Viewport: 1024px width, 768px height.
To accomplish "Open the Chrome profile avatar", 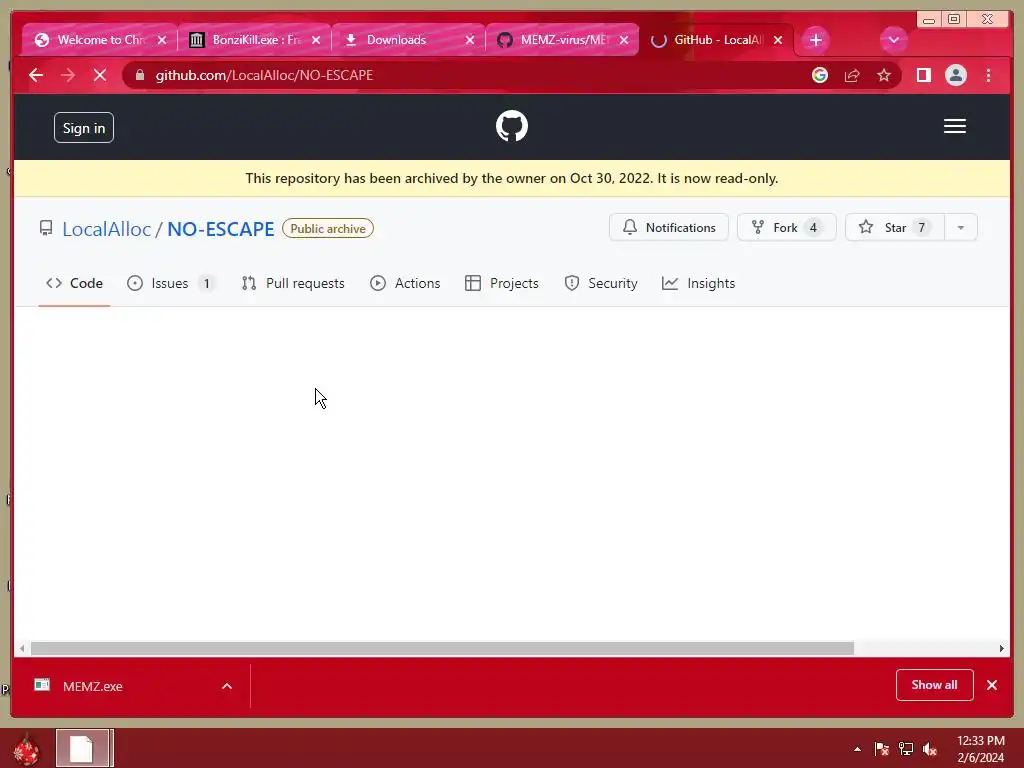I will tap(955, 75).
